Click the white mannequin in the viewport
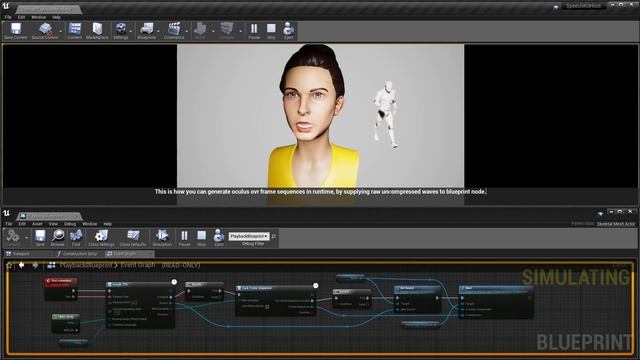 point(386,114)
